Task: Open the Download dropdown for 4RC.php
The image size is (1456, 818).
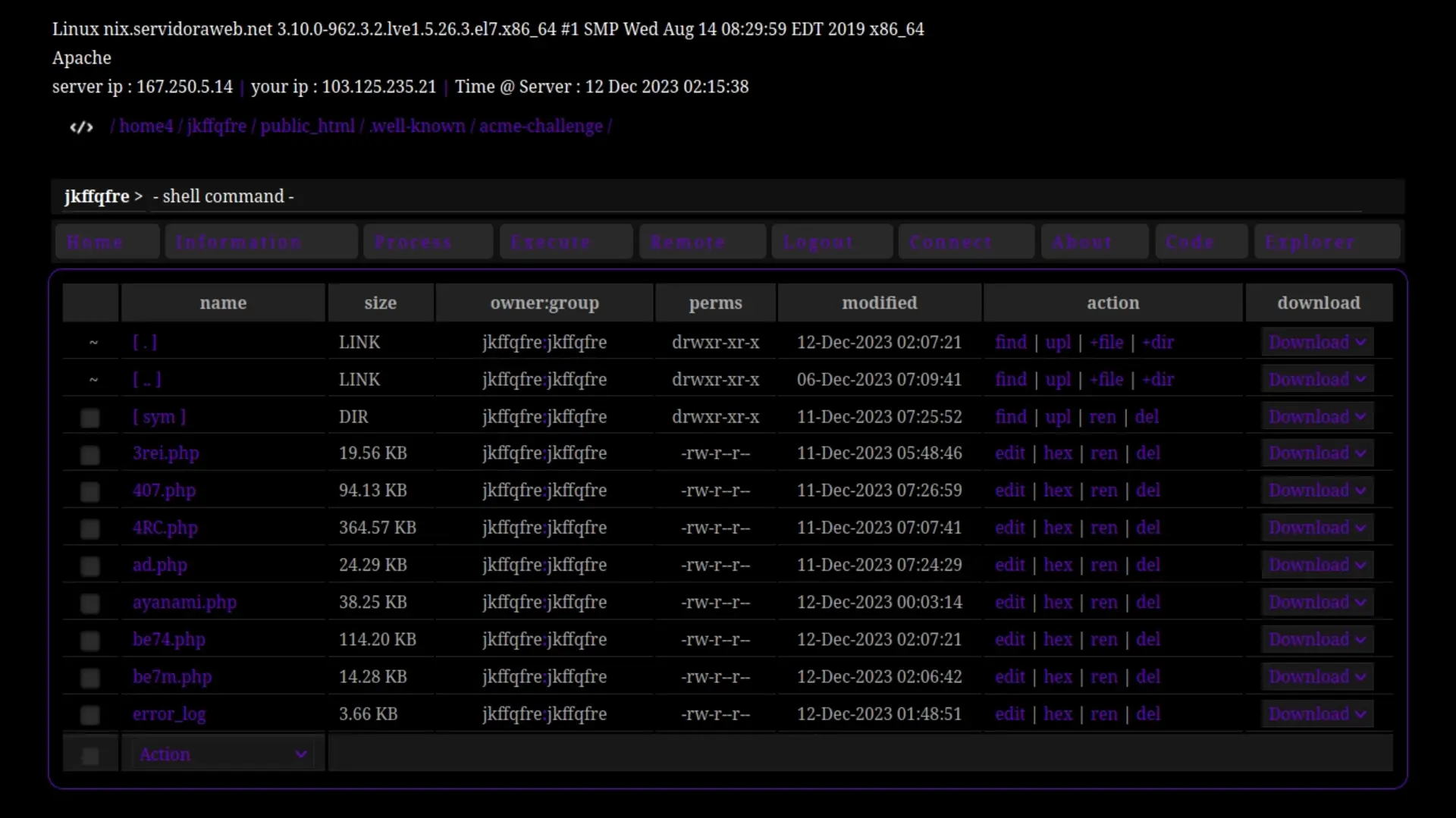Action: click(1316, 527)
